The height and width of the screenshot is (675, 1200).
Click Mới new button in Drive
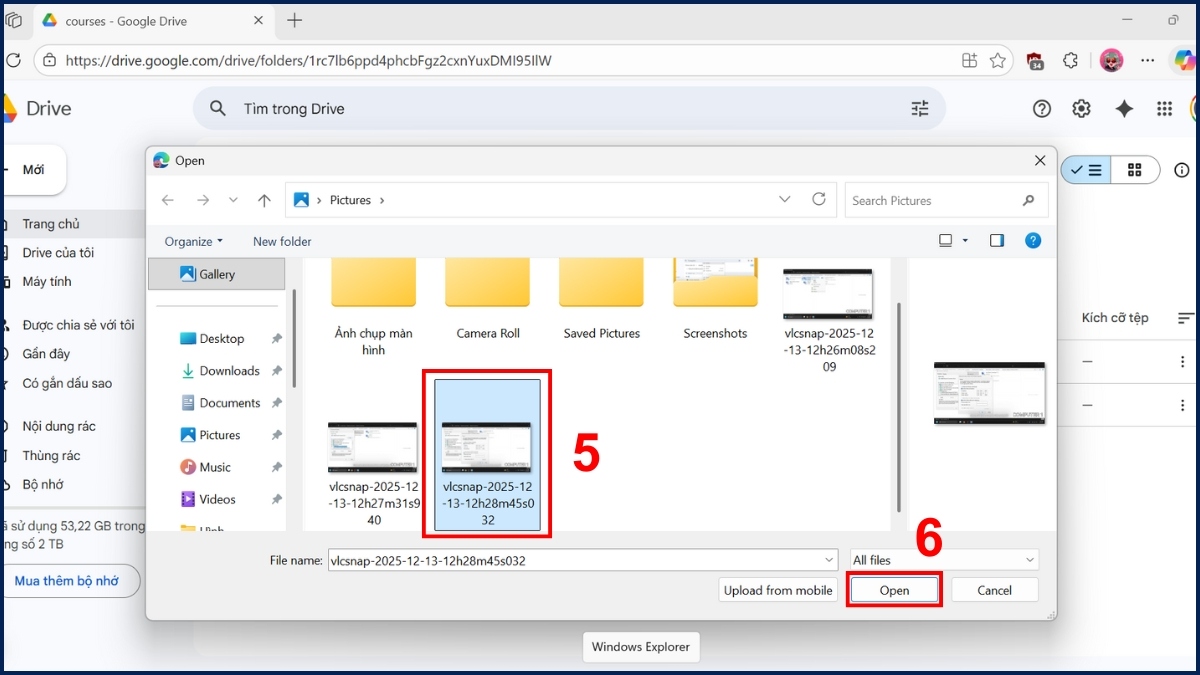tap(33, 170)
